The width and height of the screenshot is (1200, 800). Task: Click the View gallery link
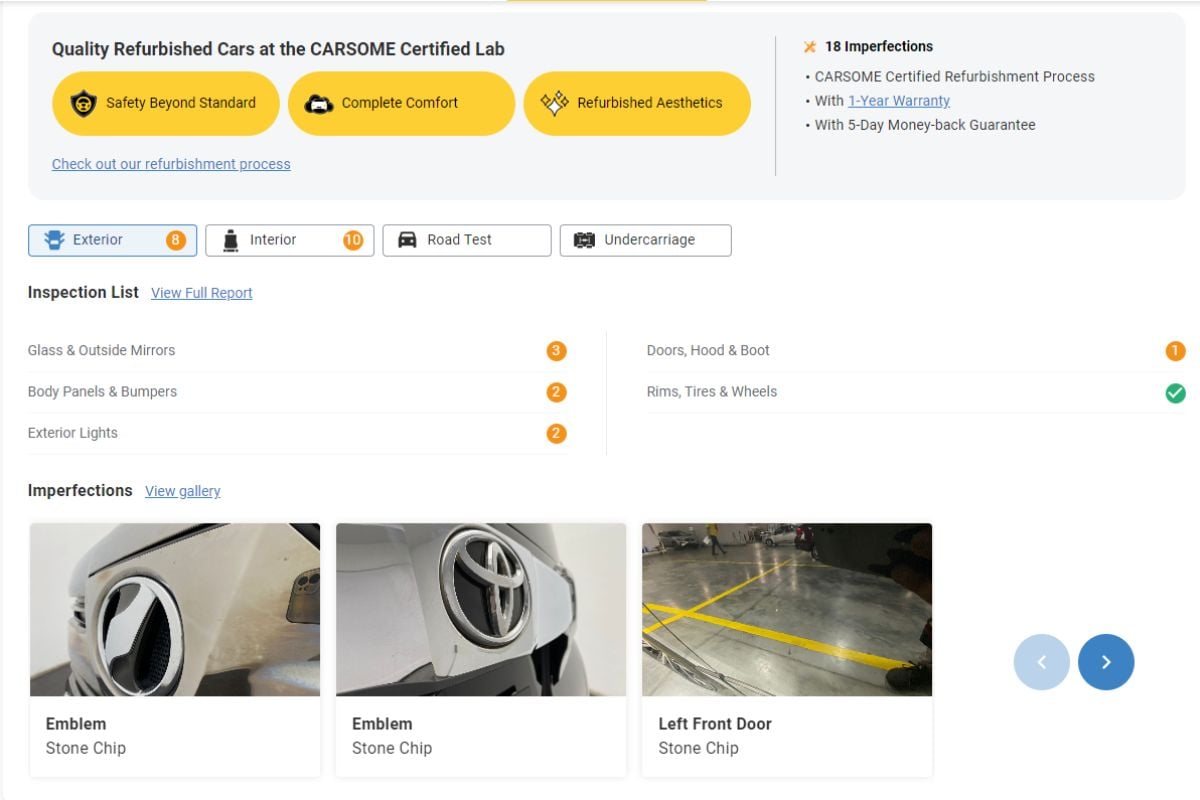[183, 490]
